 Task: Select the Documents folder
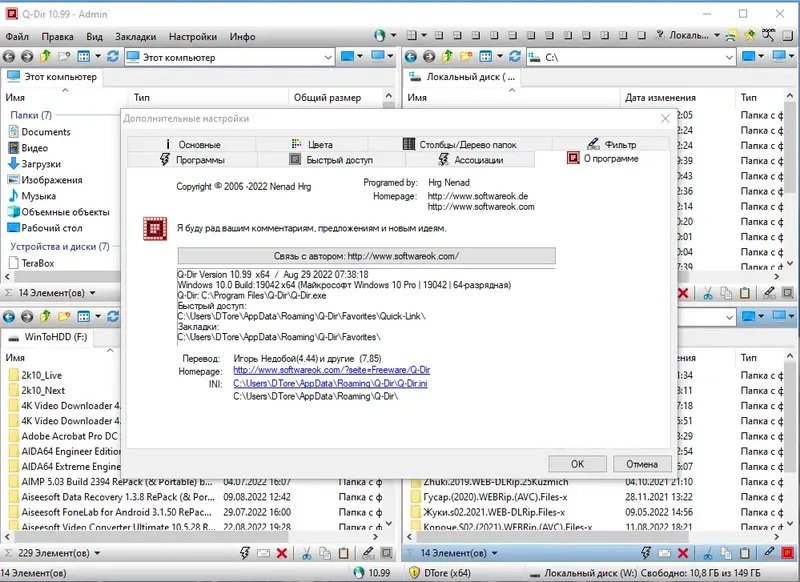point(39,132)
